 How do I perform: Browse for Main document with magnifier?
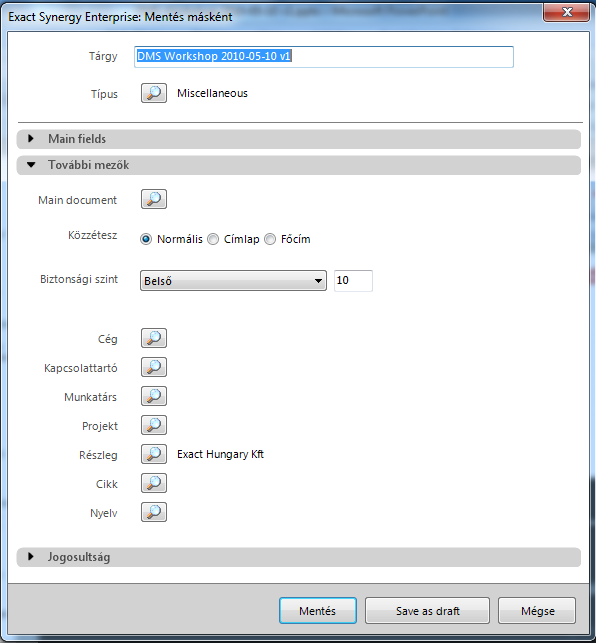pyautogui.click(x=154, y=199)
